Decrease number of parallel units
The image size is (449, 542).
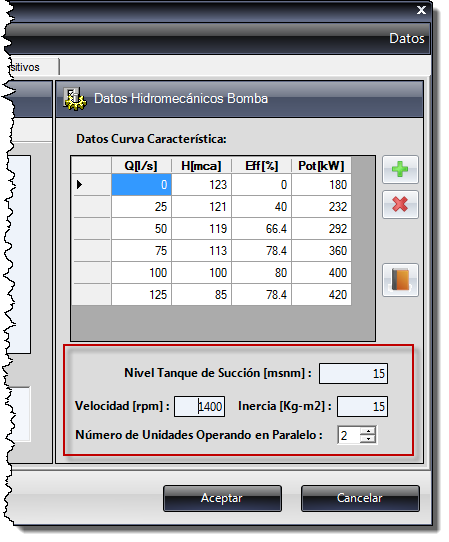pyautogui.click(x=368, y=439)
